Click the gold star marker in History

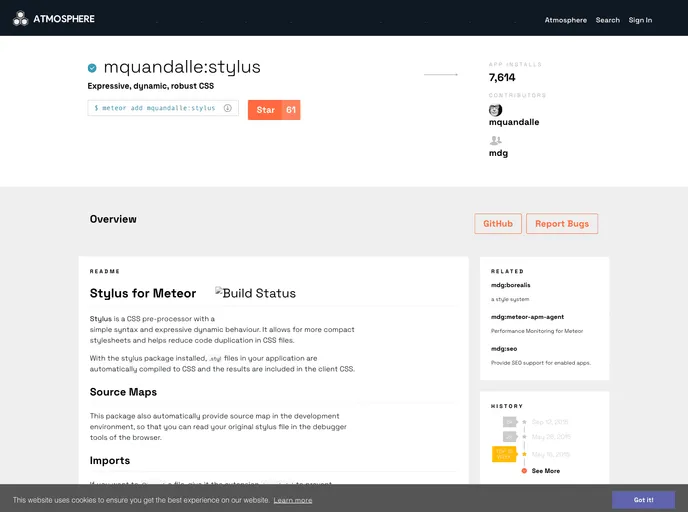(x=524, y=454)
